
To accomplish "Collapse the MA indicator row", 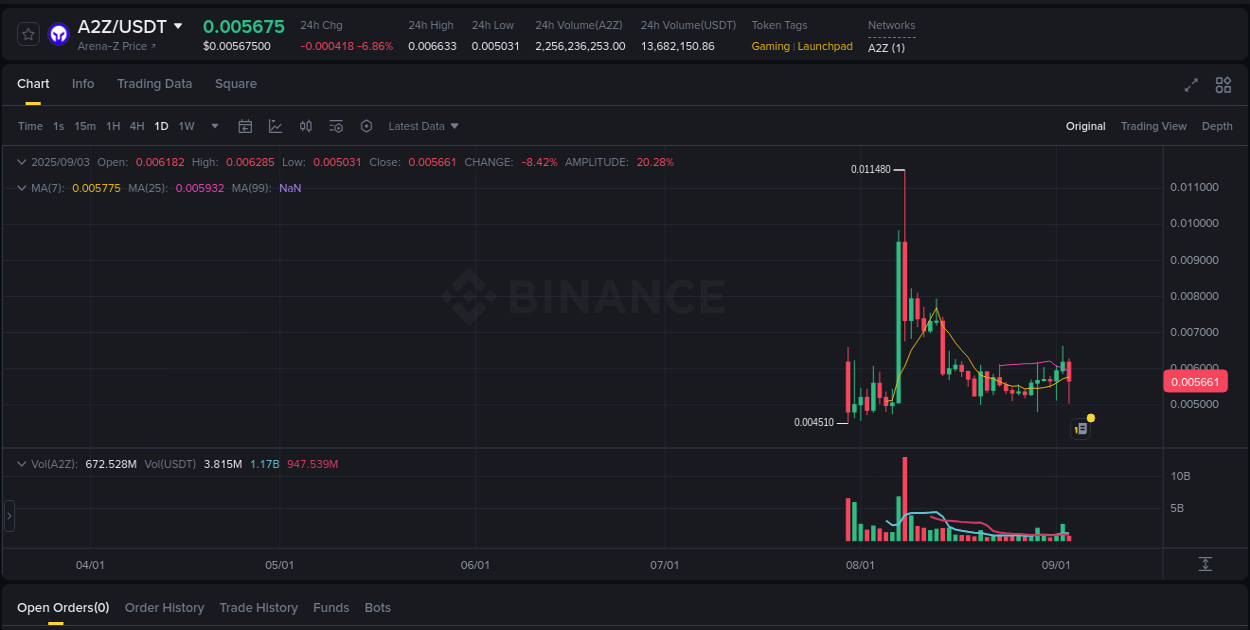I will click(20, 187).
